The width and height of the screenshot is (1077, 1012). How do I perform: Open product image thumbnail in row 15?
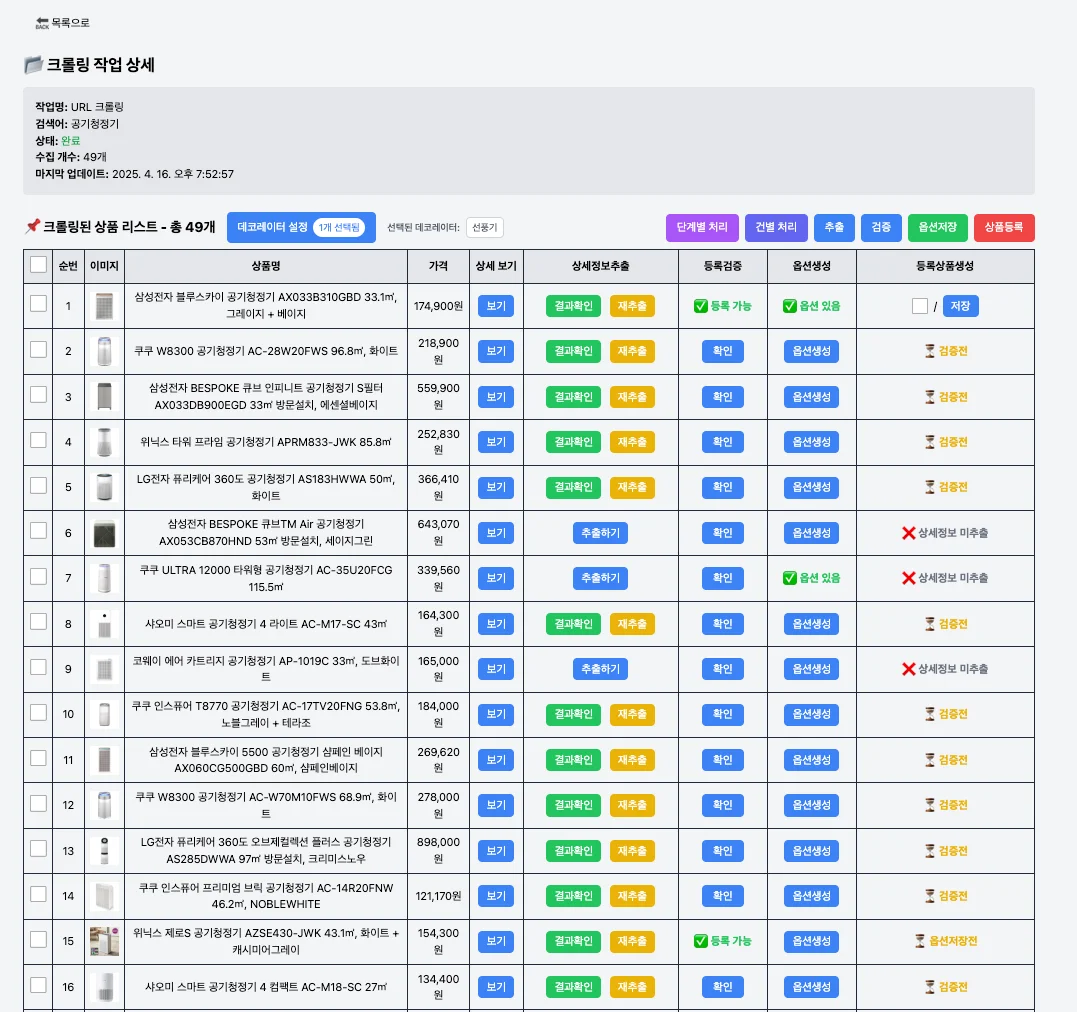tap(104, 942)
